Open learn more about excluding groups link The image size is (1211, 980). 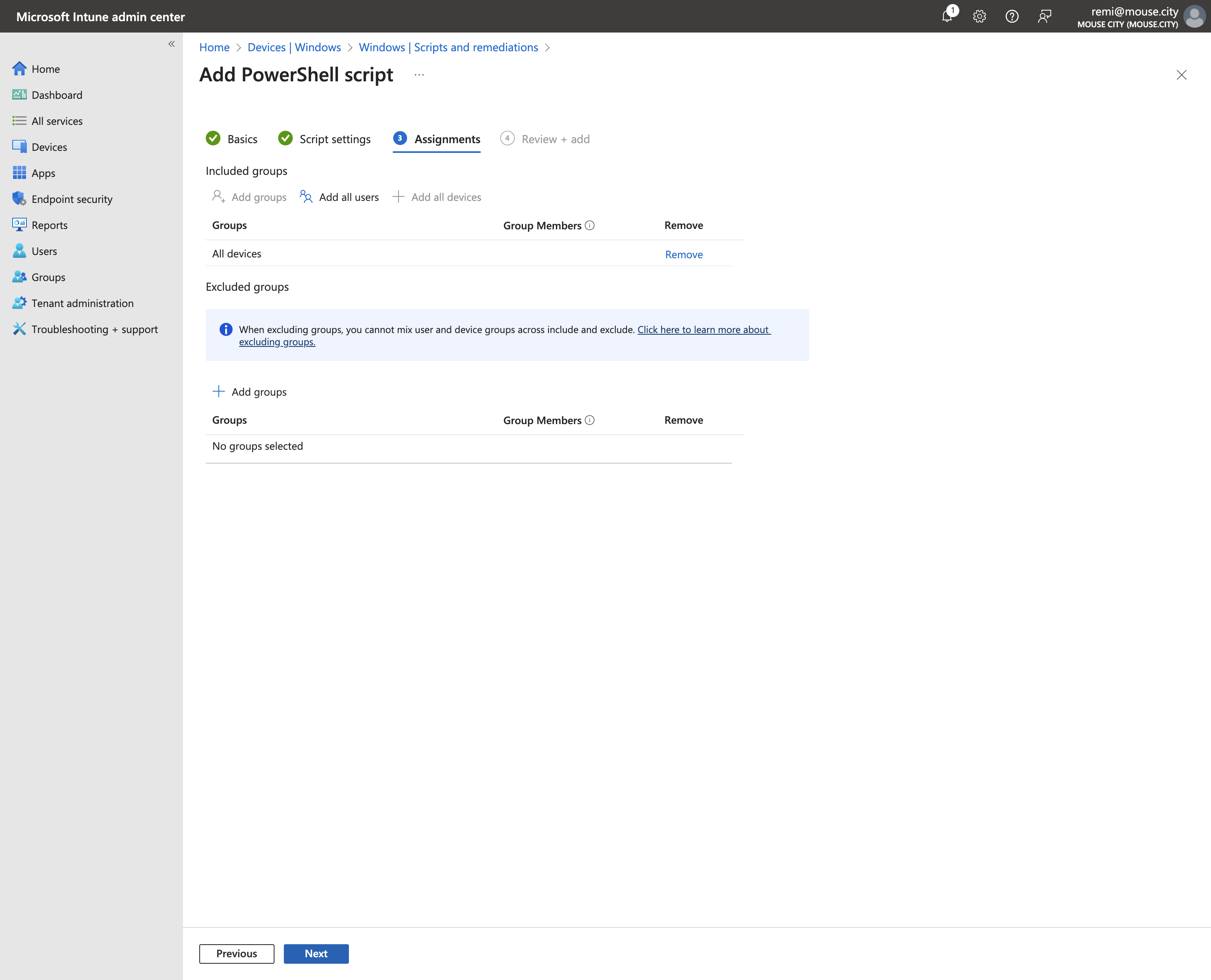(x=704, y=330)
